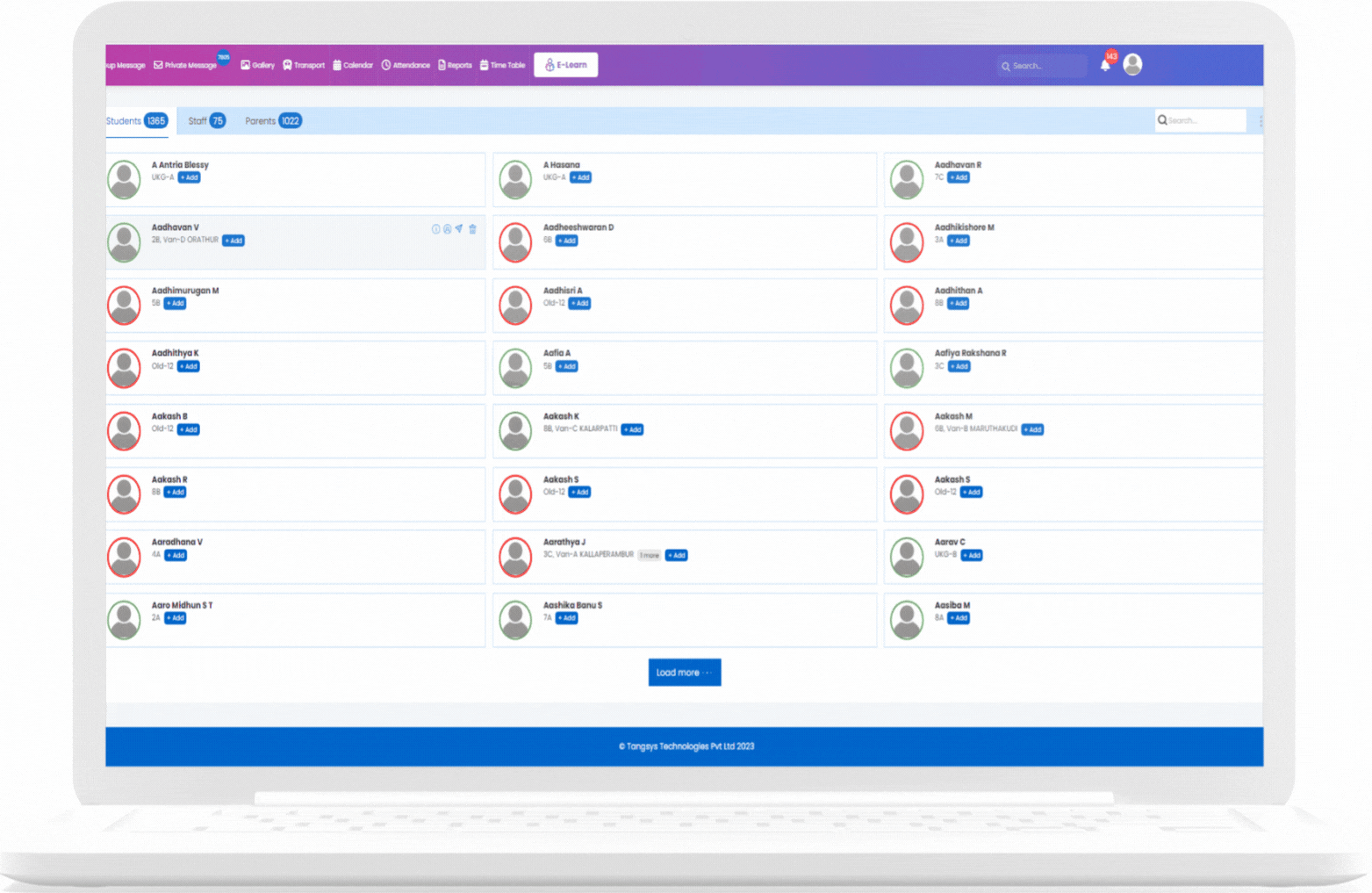The height and width of the screenshot is (893, 1372).
Task: Click the send message icon for Aadhavan V
Action: (x=459, y=229)
